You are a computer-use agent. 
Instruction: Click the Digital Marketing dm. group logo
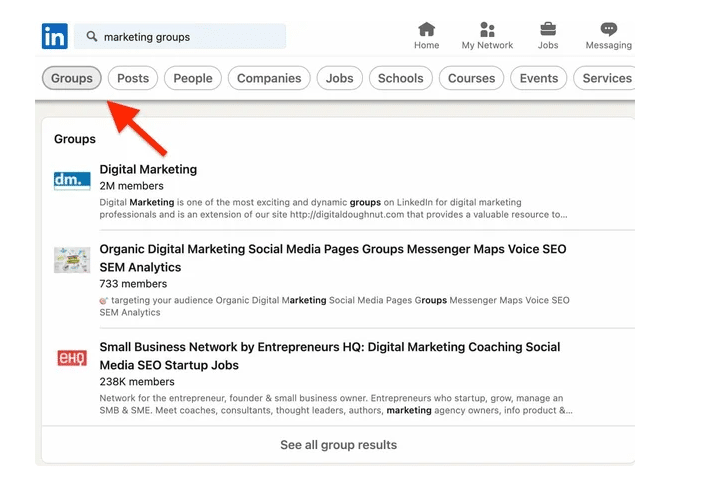click(72, 181)
